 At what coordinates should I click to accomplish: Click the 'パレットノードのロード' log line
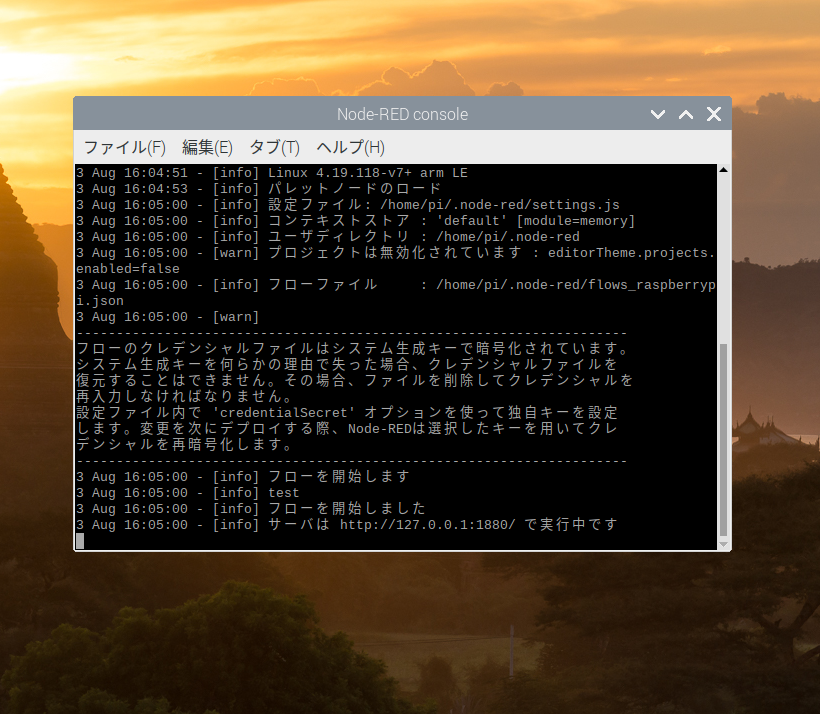coord(259,189)
